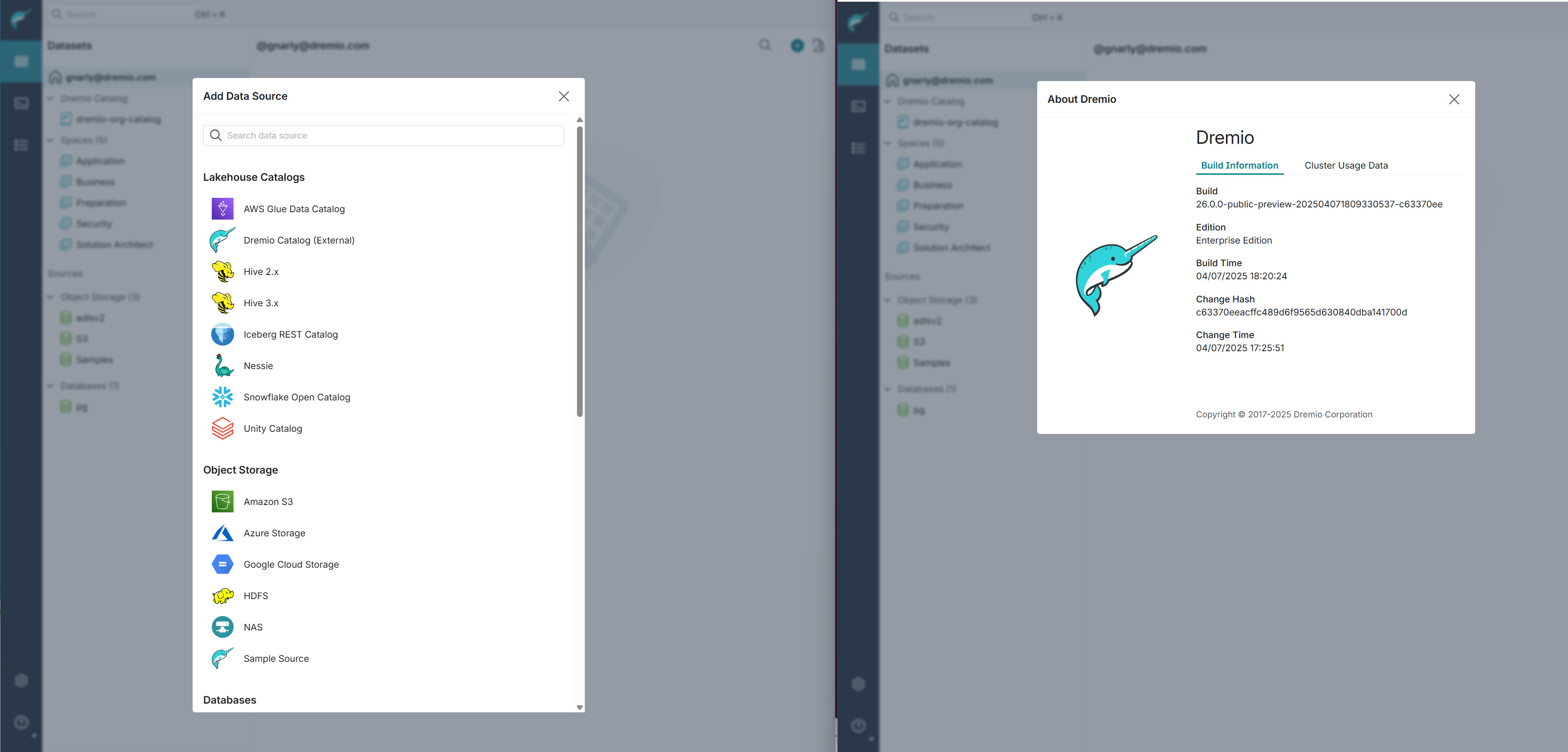
Task: Close the Add Data Source dialog
Action: point(563,96)
